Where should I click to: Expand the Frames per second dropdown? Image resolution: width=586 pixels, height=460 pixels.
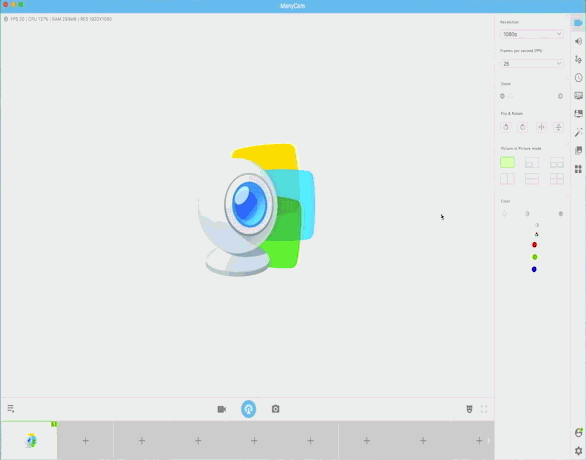point(532,64)
